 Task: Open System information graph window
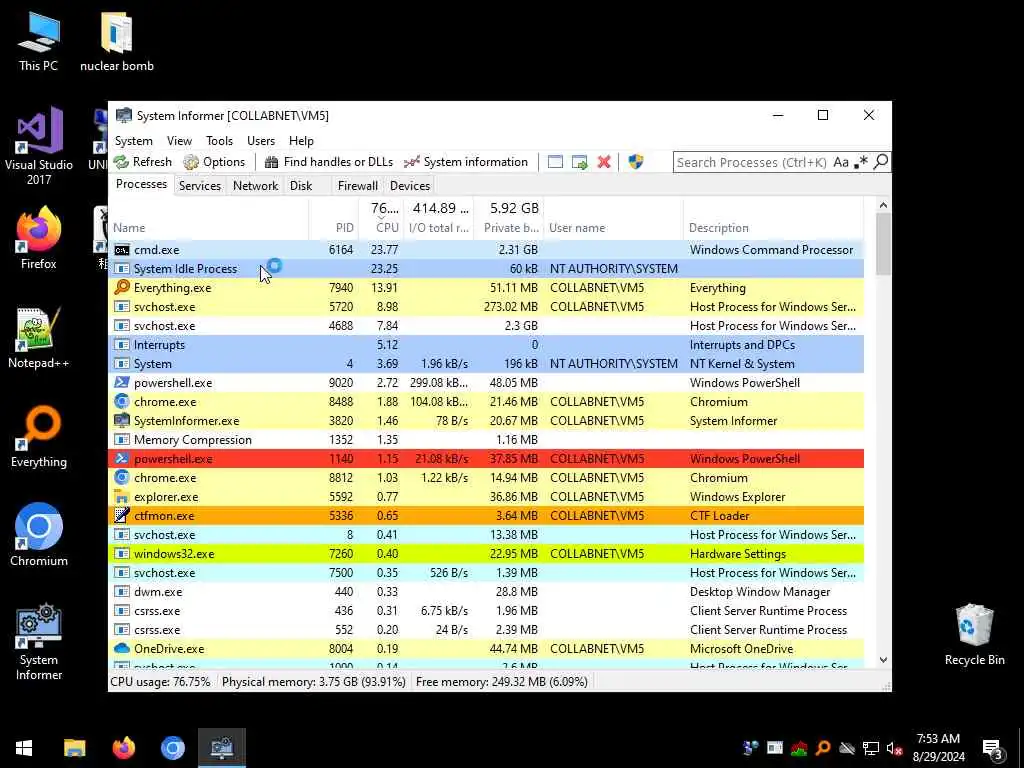[466, 162]
